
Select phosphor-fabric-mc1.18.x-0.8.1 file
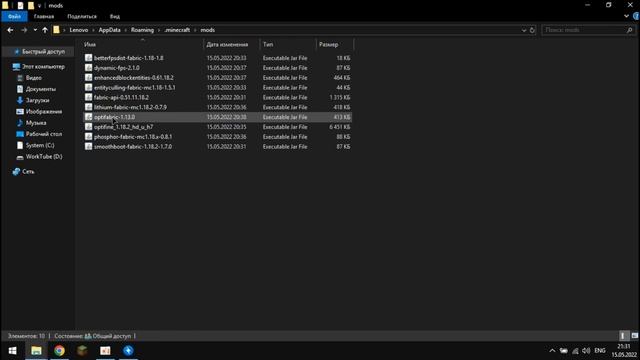coord(133,137)
